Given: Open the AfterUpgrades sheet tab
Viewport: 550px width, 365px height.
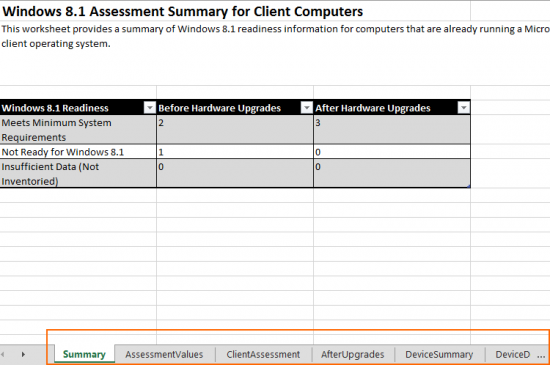Looking at the screenshot, I should pos(353,354).
